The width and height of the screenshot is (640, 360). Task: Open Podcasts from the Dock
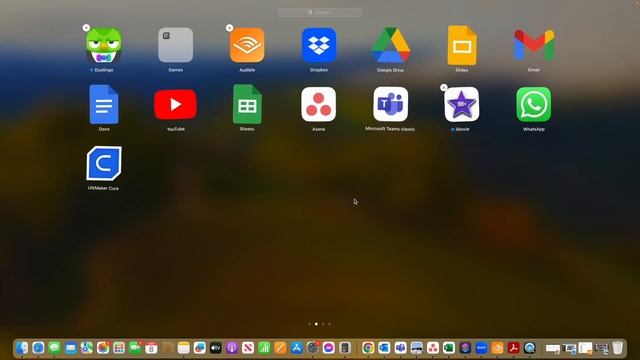click(x=232, y=348)
